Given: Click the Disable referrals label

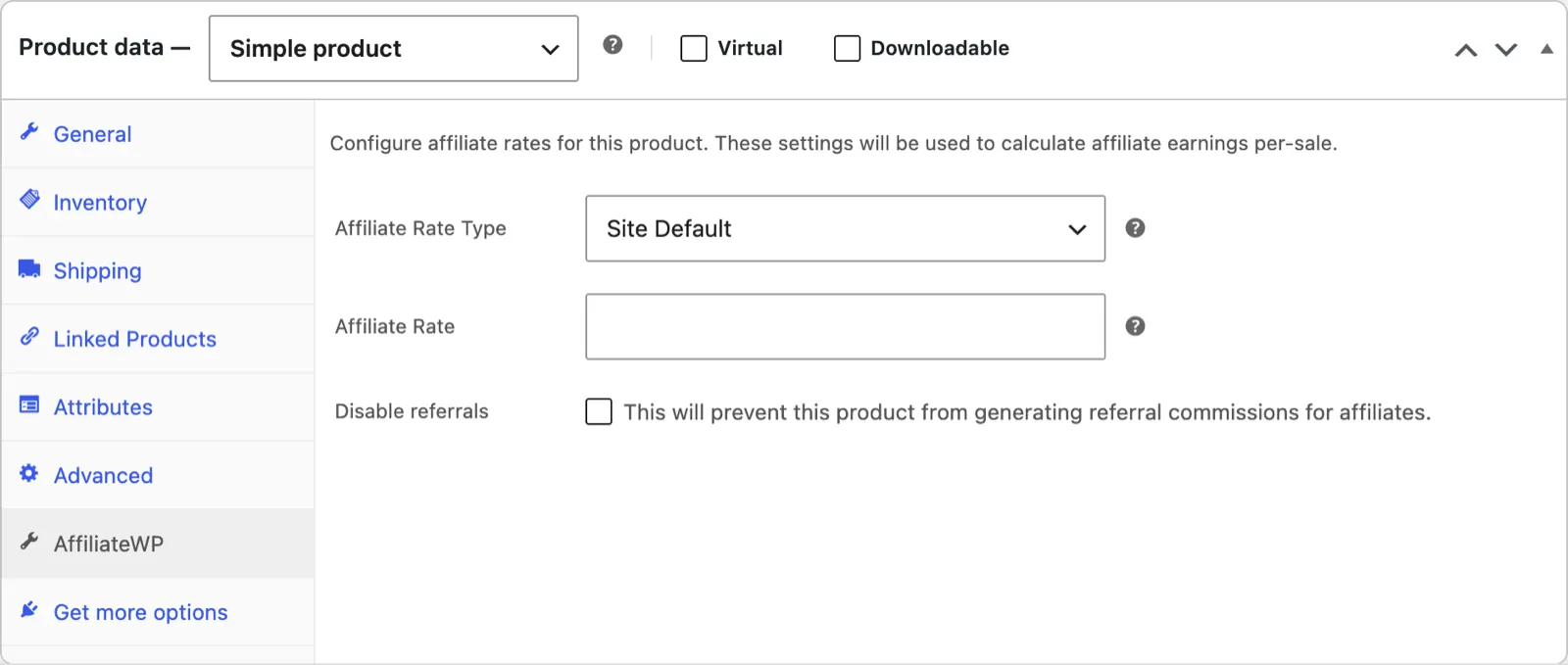Looking at the screenshot, I should click(x=412, y=411).
